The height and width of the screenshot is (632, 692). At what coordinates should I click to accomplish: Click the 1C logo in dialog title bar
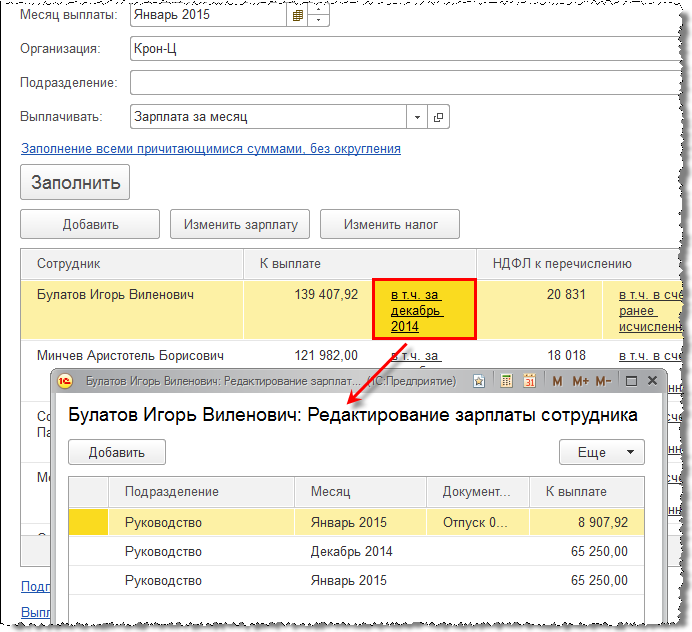(65, 381)
